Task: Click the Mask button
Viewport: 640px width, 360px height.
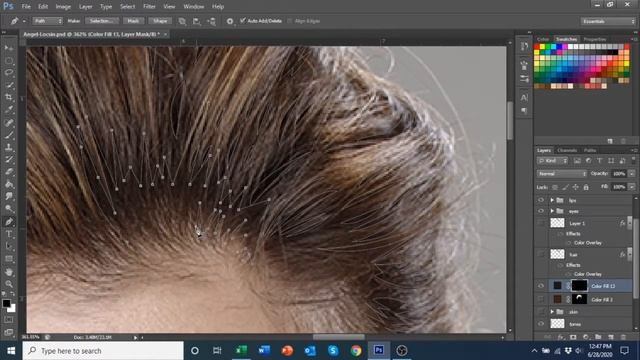Action: click(133, 21)
